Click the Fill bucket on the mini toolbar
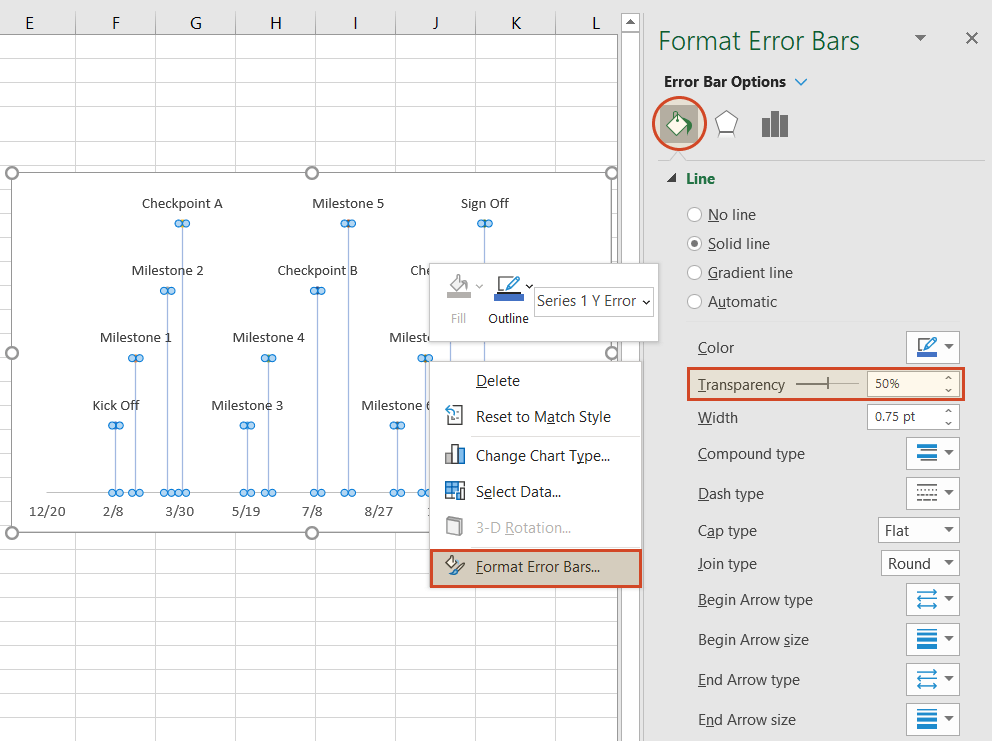 pos(458,287)
